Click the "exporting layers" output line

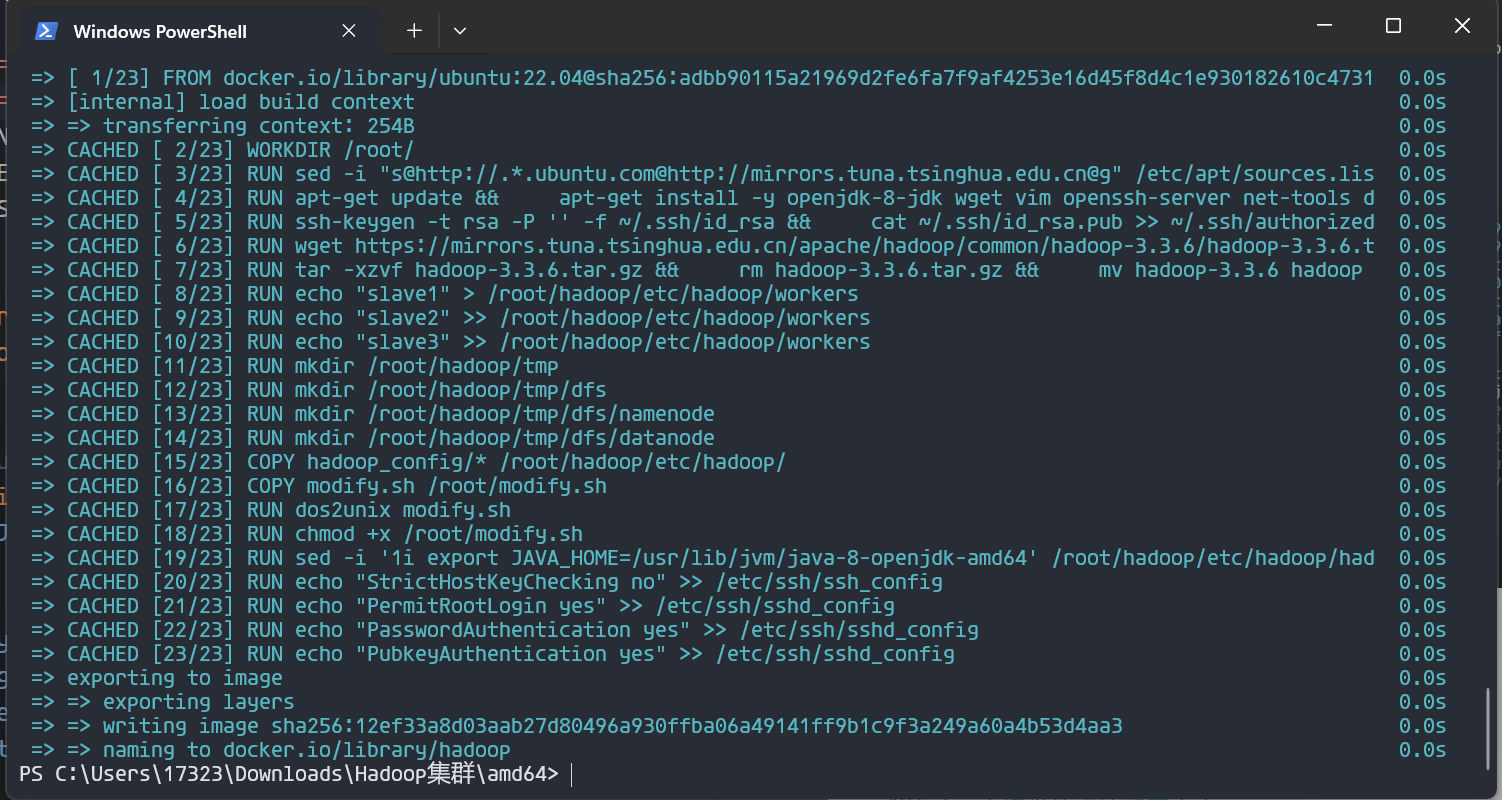[x=198, y=702]
